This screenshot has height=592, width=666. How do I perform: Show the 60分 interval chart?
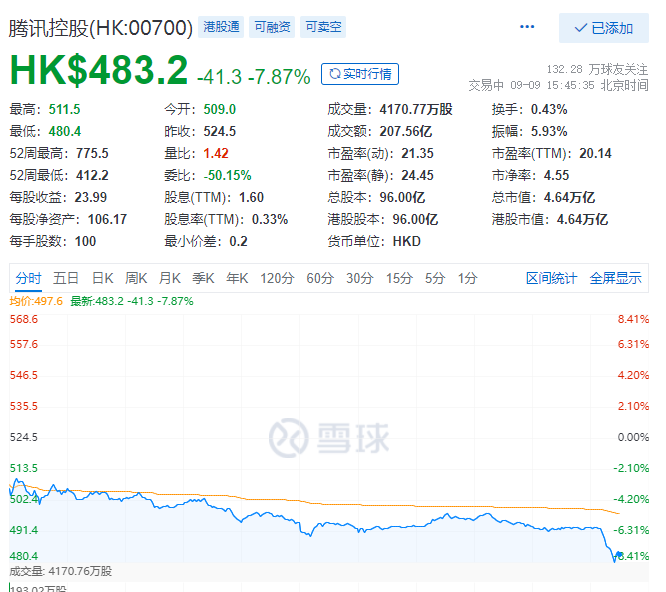[x=320, y=279]
